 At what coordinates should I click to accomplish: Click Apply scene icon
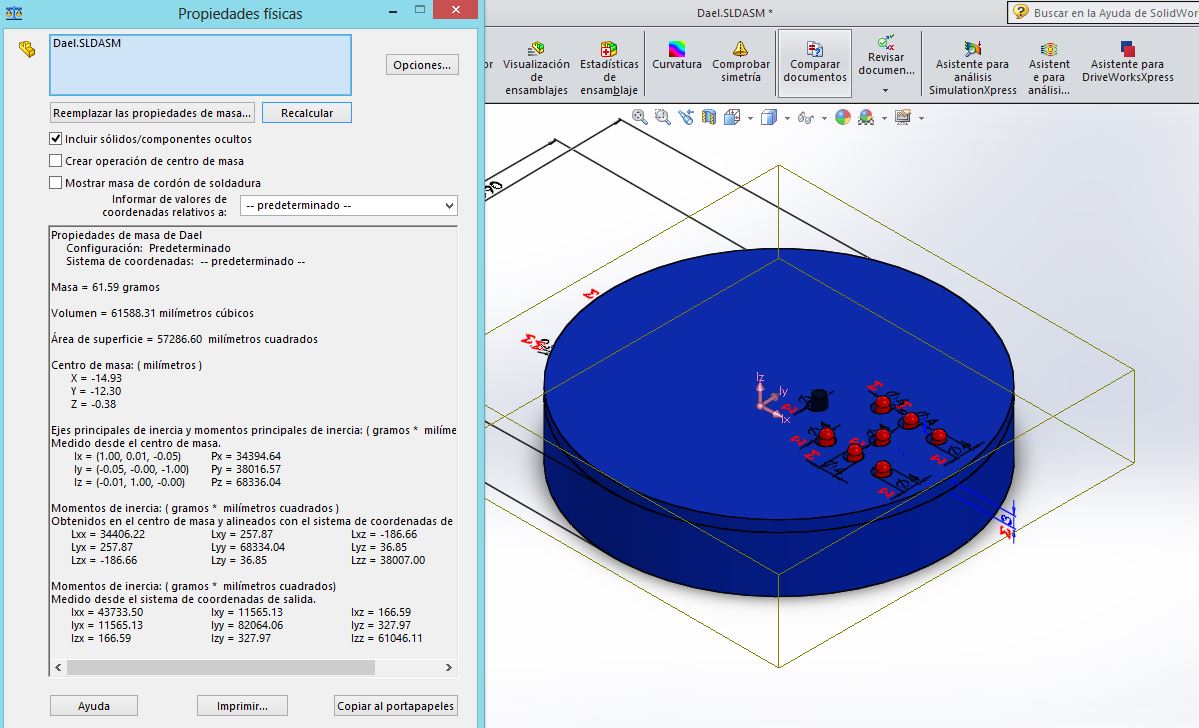coord(866,117)
